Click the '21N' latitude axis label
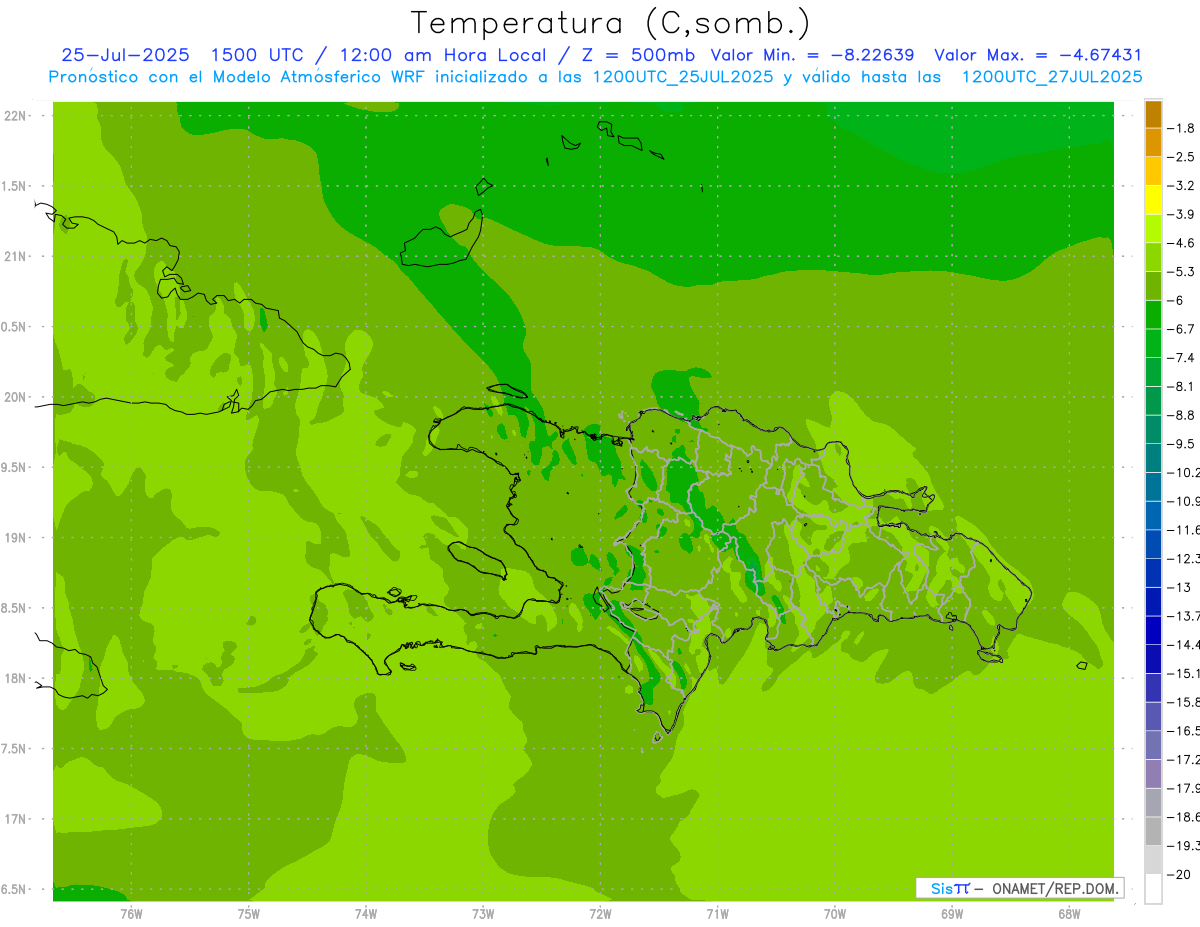 point(15,257)
